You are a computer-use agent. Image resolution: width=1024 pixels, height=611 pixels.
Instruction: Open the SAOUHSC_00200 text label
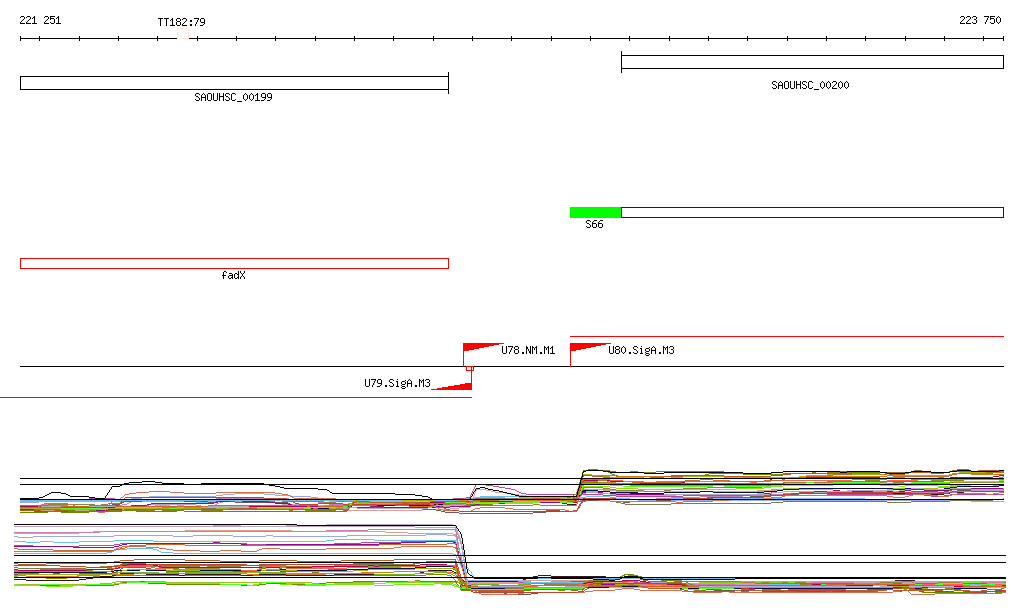[810, 85]
